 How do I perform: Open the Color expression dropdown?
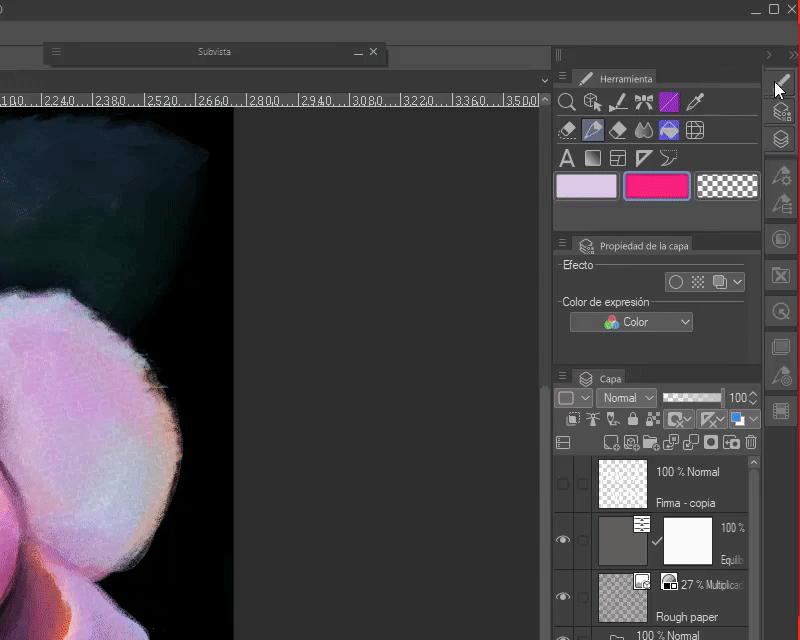pyautogui.click(x=631, y=322)
